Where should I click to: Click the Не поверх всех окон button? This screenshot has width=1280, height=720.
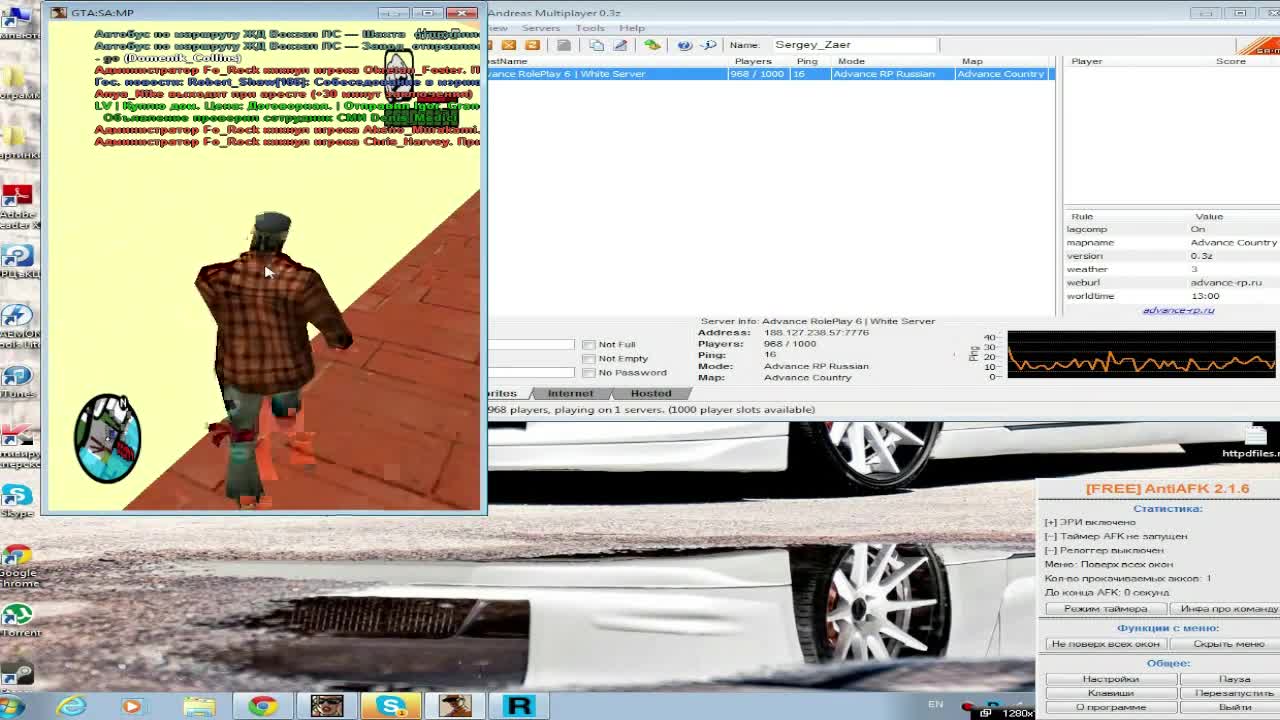(x=1105, y=644)
